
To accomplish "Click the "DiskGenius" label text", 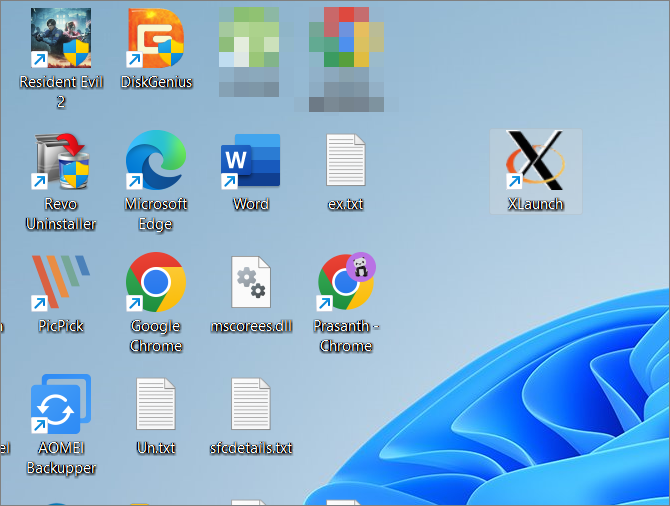I will click(x=156, y=82).
